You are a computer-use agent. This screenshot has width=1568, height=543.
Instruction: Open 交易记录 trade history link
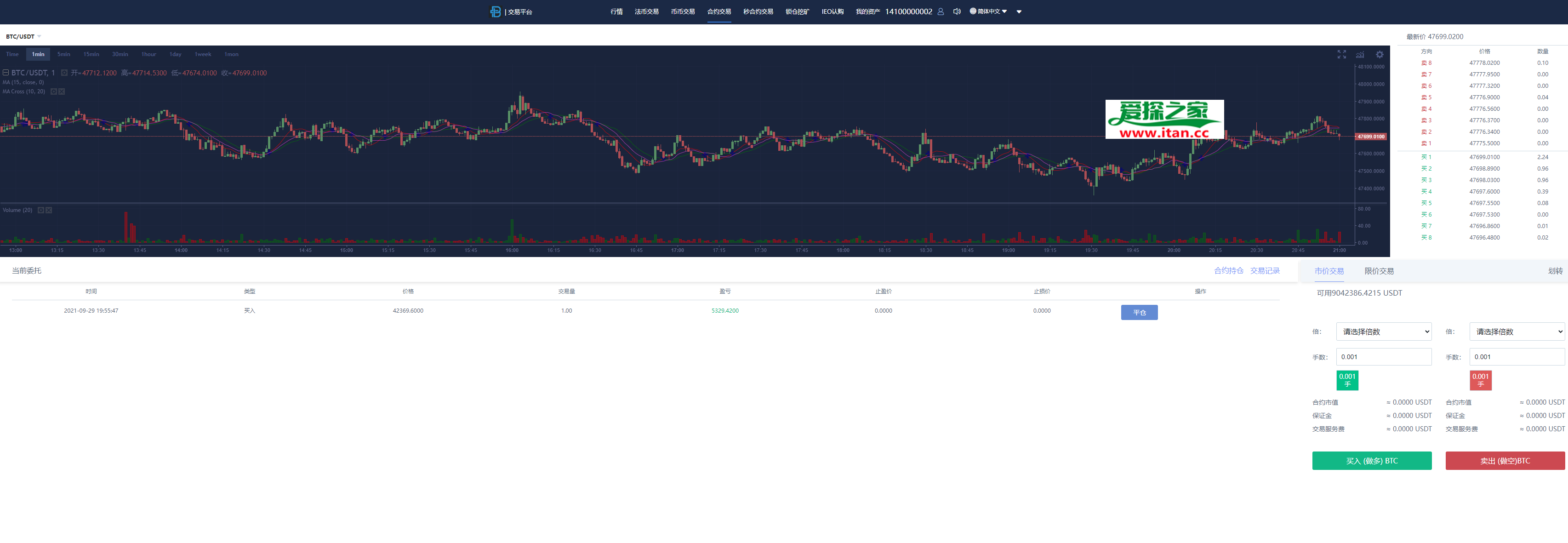pyautogui.click(x=1265, y=271)
